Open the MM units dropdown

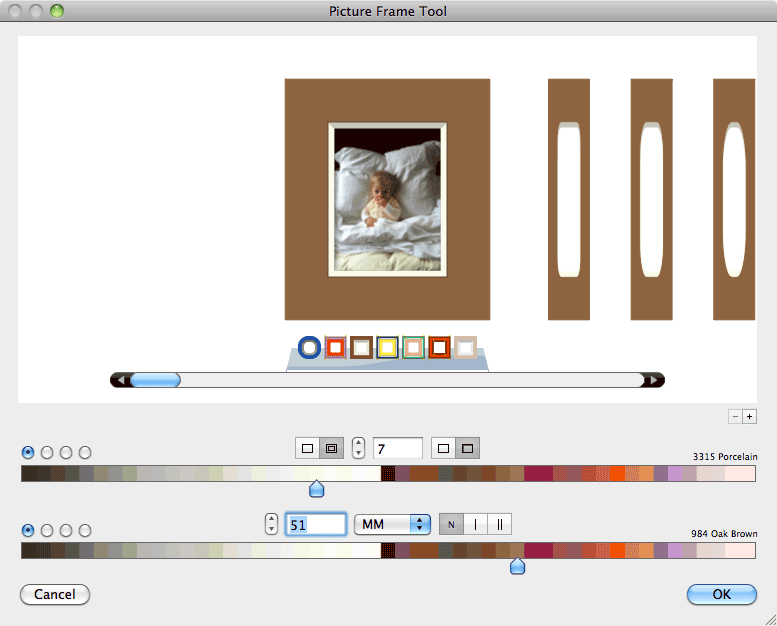click(x=392, y=524)
